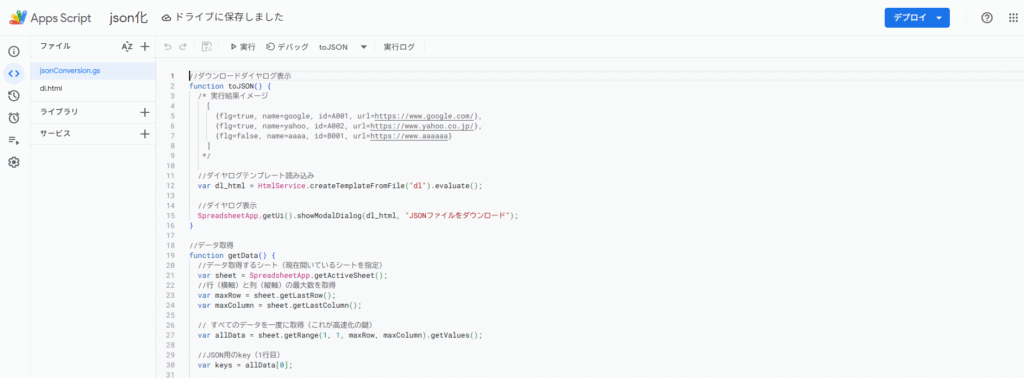Open the Triggers alarm clock icon
The image size is (1024, 378).
[14, 118]
